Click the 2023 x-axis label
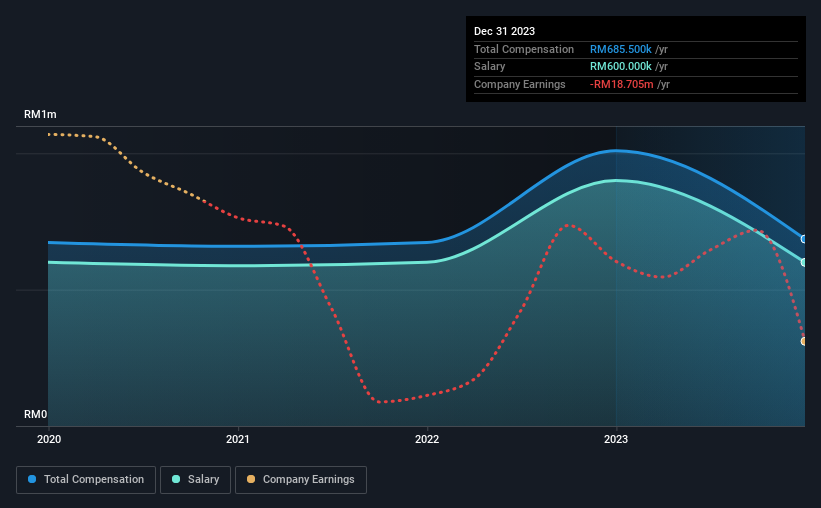This screenshot has height=508, width=821. tap(616, 439)
